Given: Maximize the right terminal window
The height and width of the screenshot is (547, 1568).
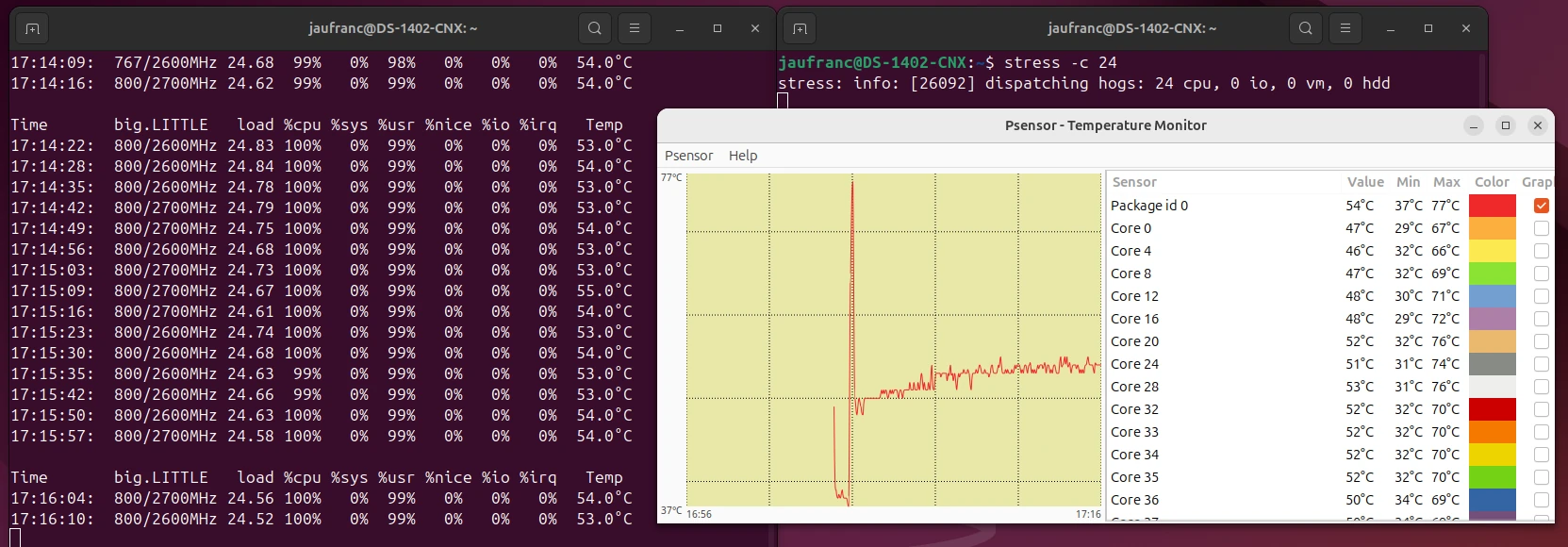Looking at the screenshot, I should pos(1428,28).
